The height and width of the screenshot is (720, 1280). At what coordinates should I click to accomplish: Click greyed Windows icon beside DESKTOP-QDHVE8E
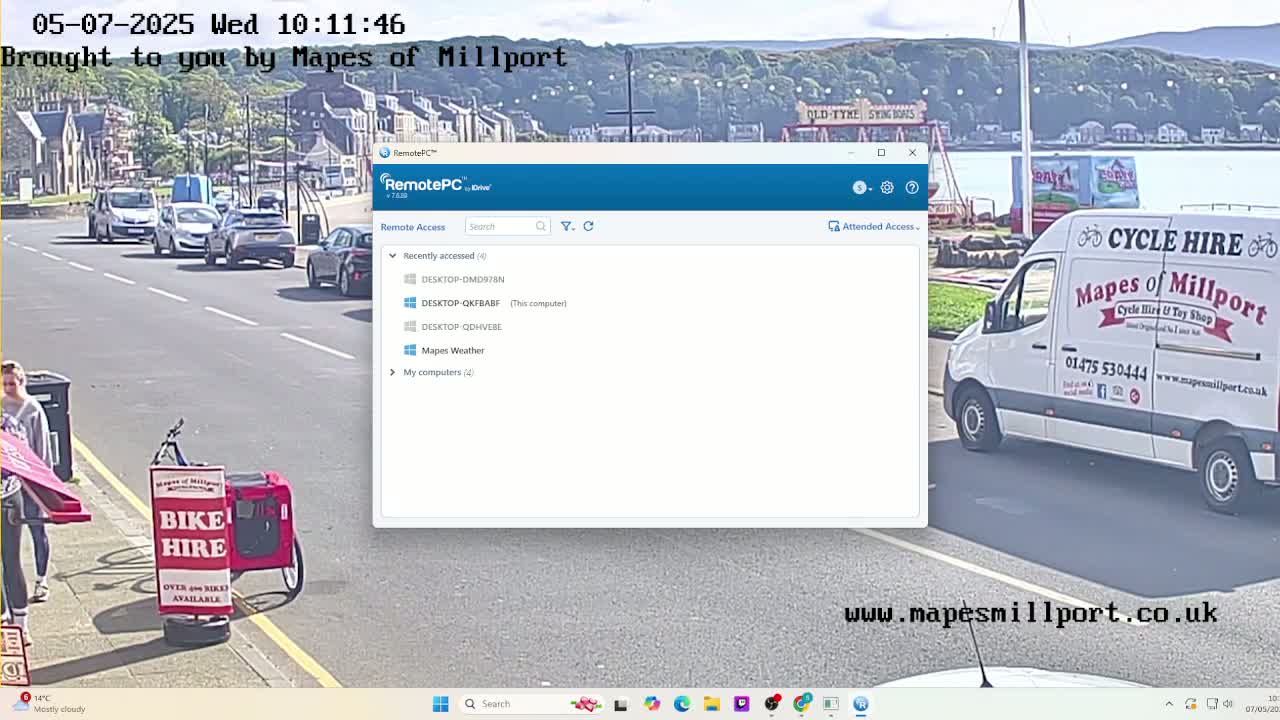point(410,327)
